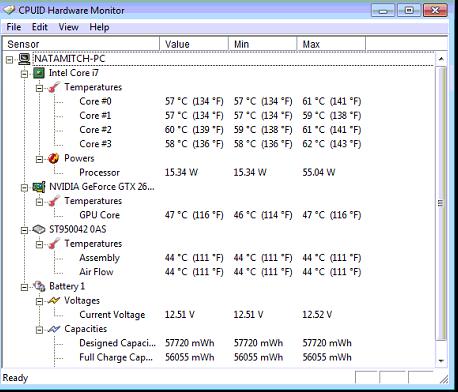Click the 15.34 W value for Processor
This screenshot has height=392, width=458.
[181, 173]
